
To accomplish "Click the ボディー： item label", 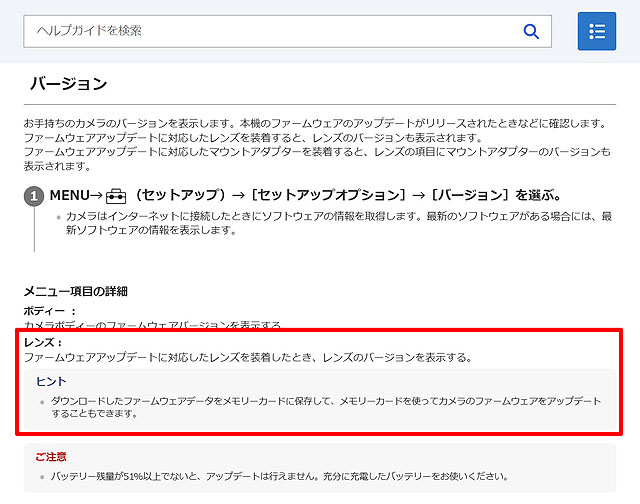I will pyautogui.click(x=50, y=311).
